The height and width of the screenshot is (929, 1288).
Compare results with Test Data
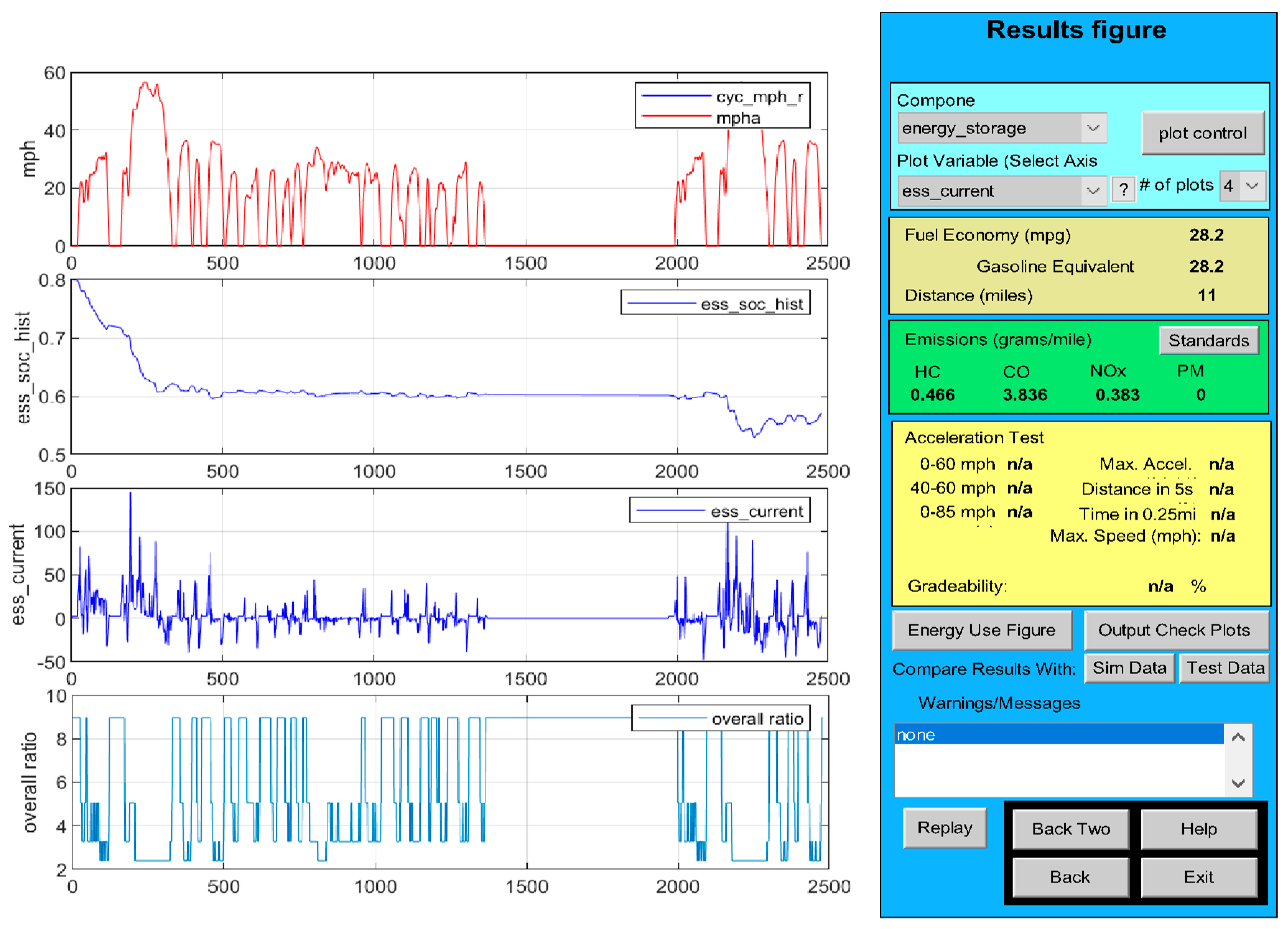point(1224,668)
